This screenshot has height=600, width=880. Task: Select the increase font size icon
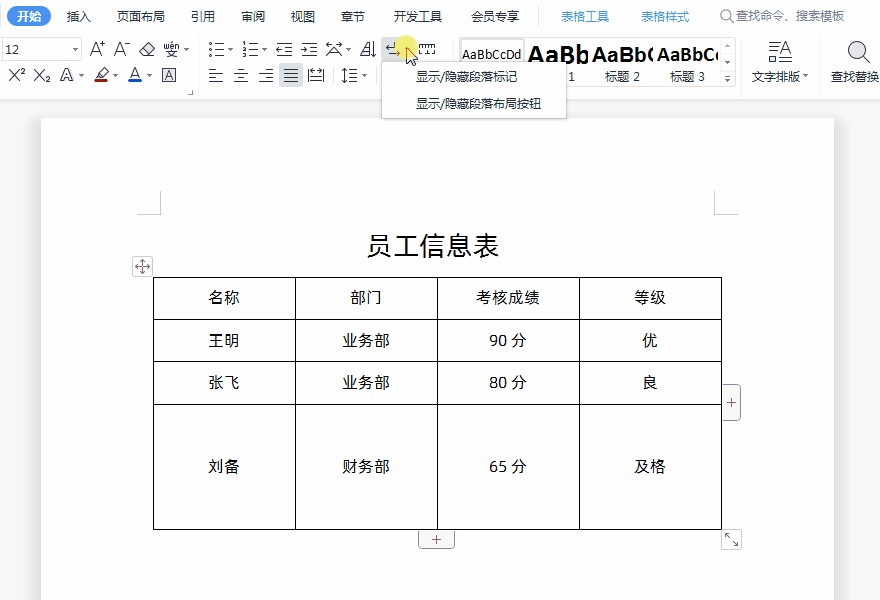pos(95,49)
